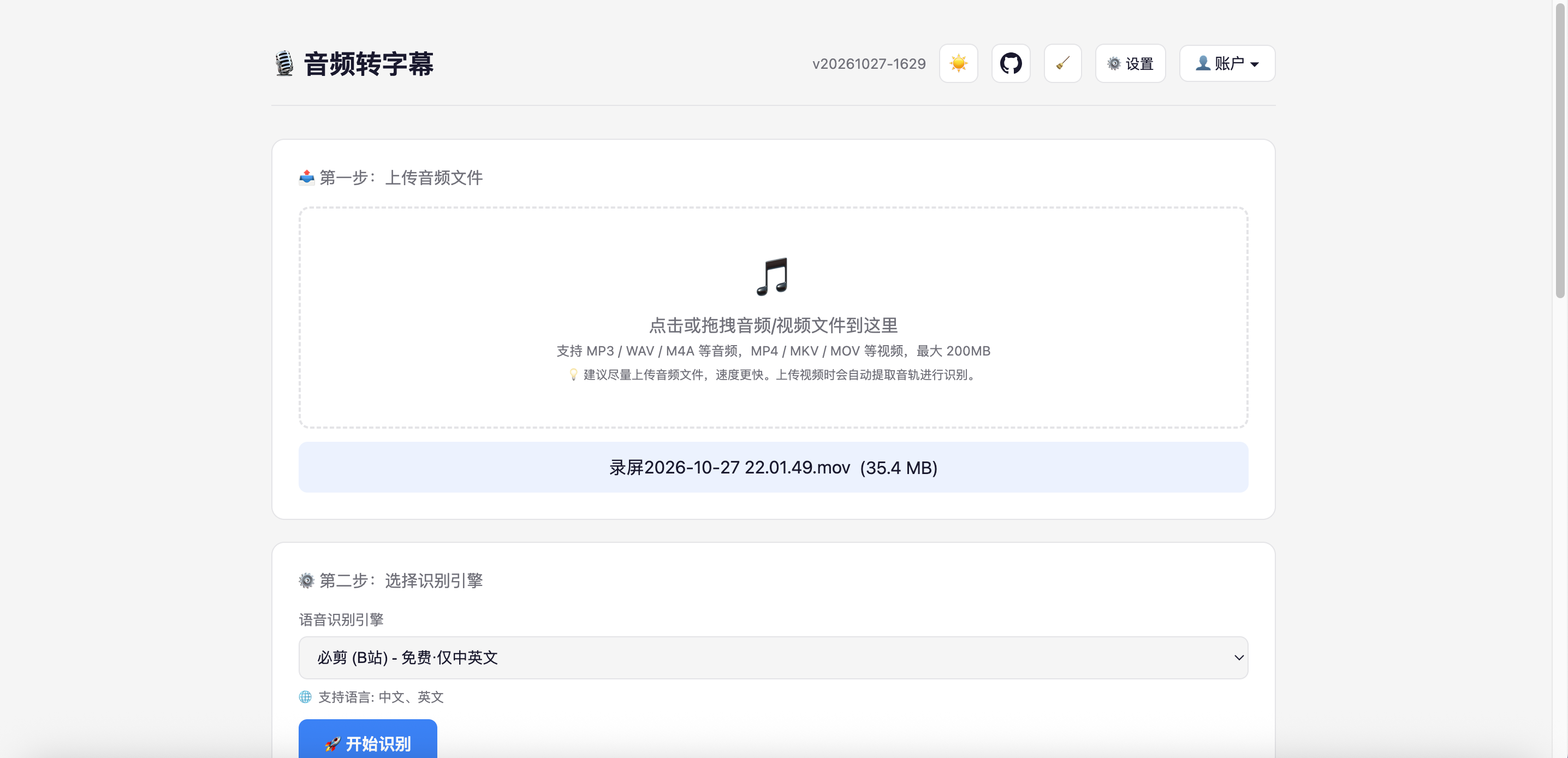Viewport: 1568px width, 758px height.
Task: Toggle the sun light/dark theme button
Action: click(x=958, y=63)
